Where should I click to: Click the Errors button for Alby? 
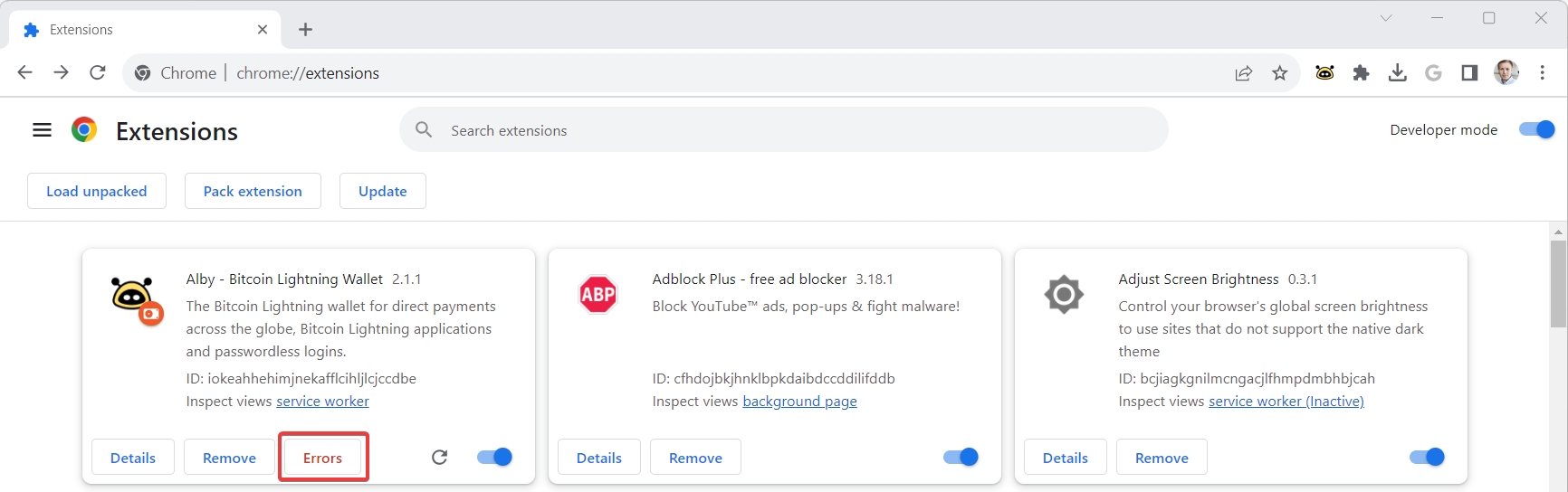coord(323,458)
